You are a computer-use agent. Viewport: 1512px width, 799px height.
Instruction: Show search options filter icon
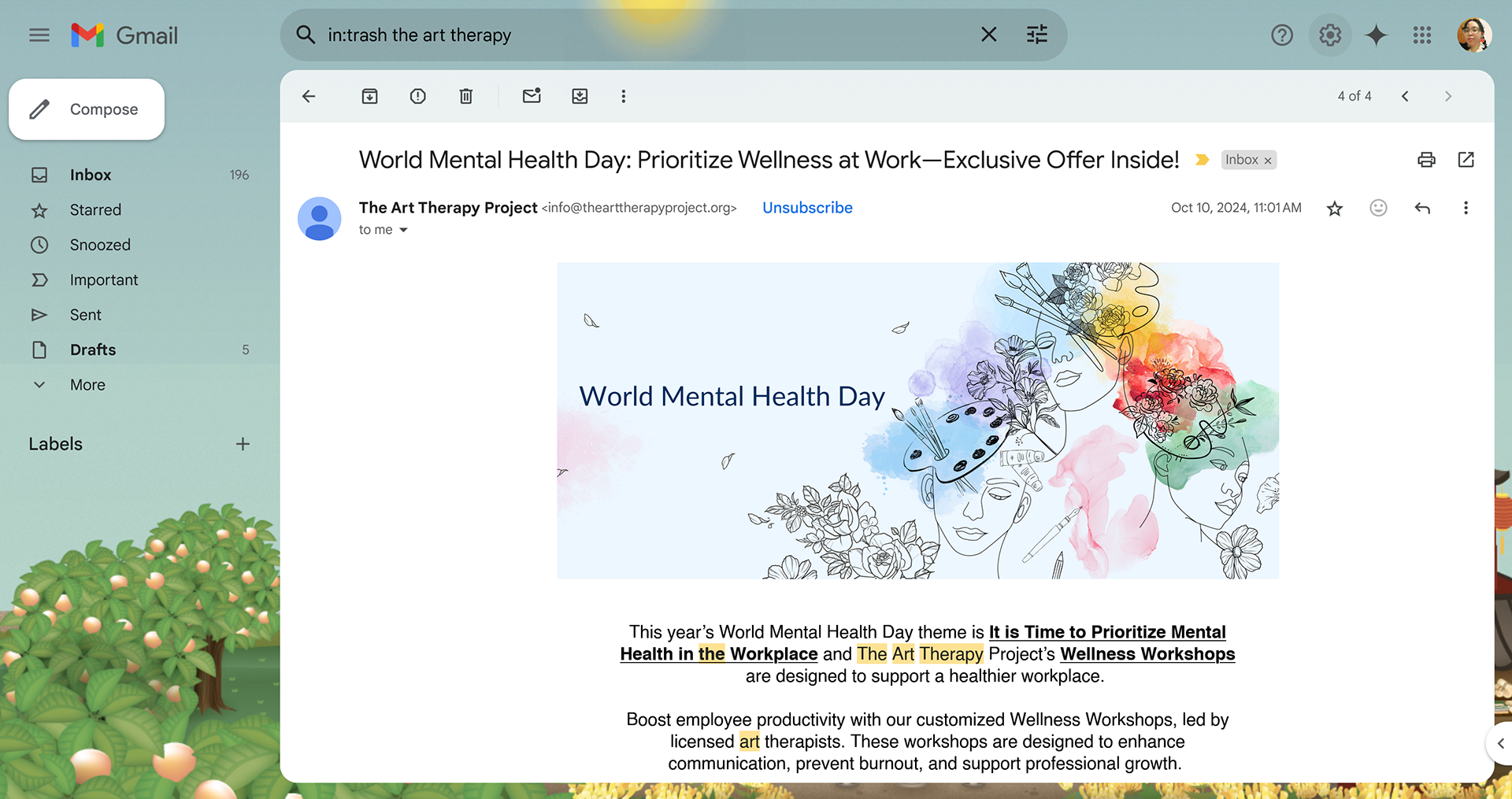coord(1037,35)
